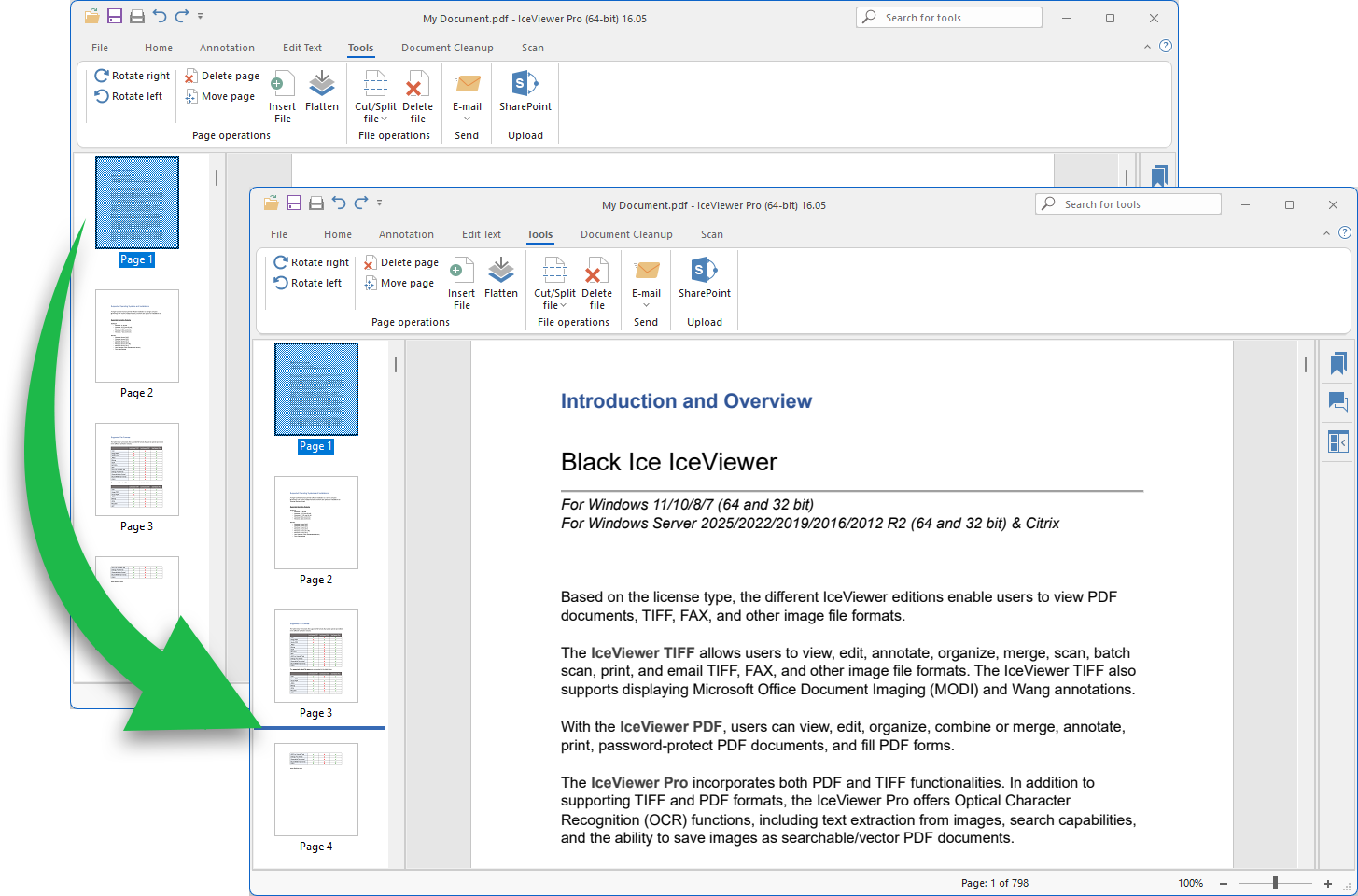The image size is (1358, 896).
Task: Click the Print icon in front window
Action: 316,203
